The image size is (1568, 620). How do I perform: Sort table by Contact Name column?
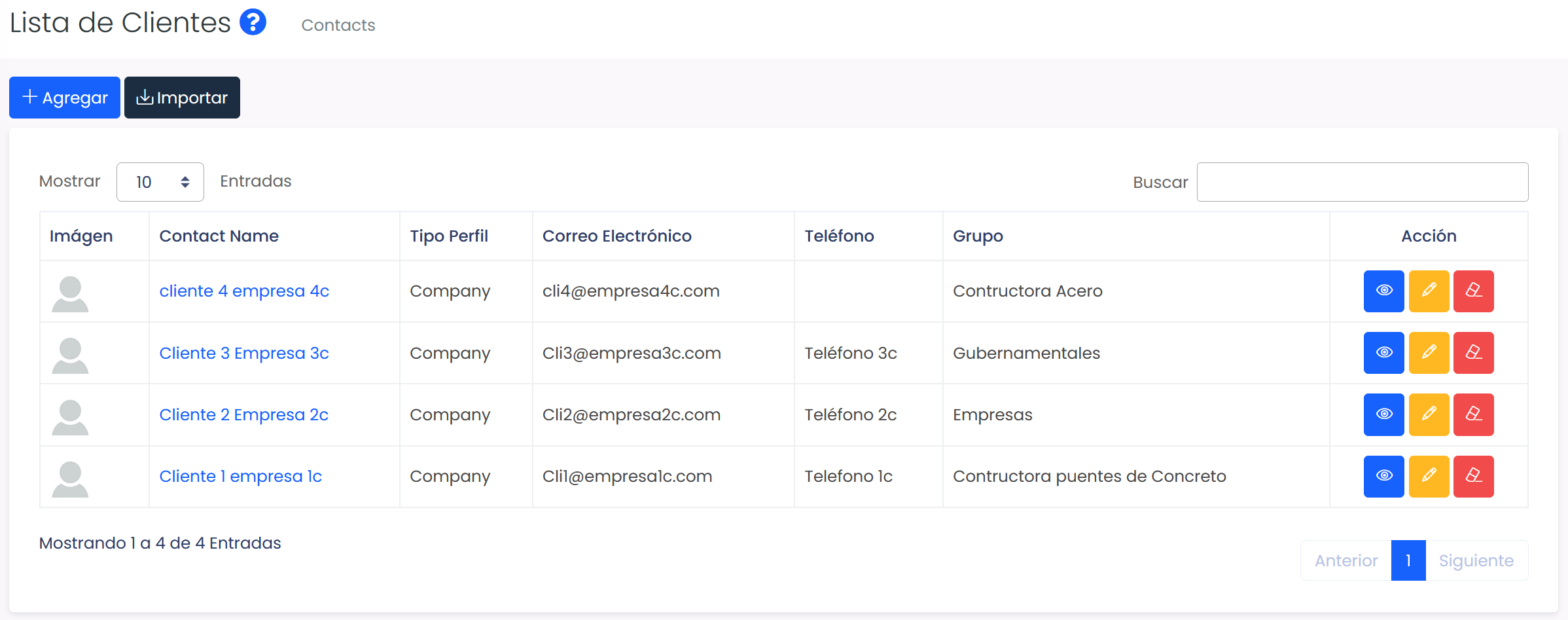(x=219, y=236)
